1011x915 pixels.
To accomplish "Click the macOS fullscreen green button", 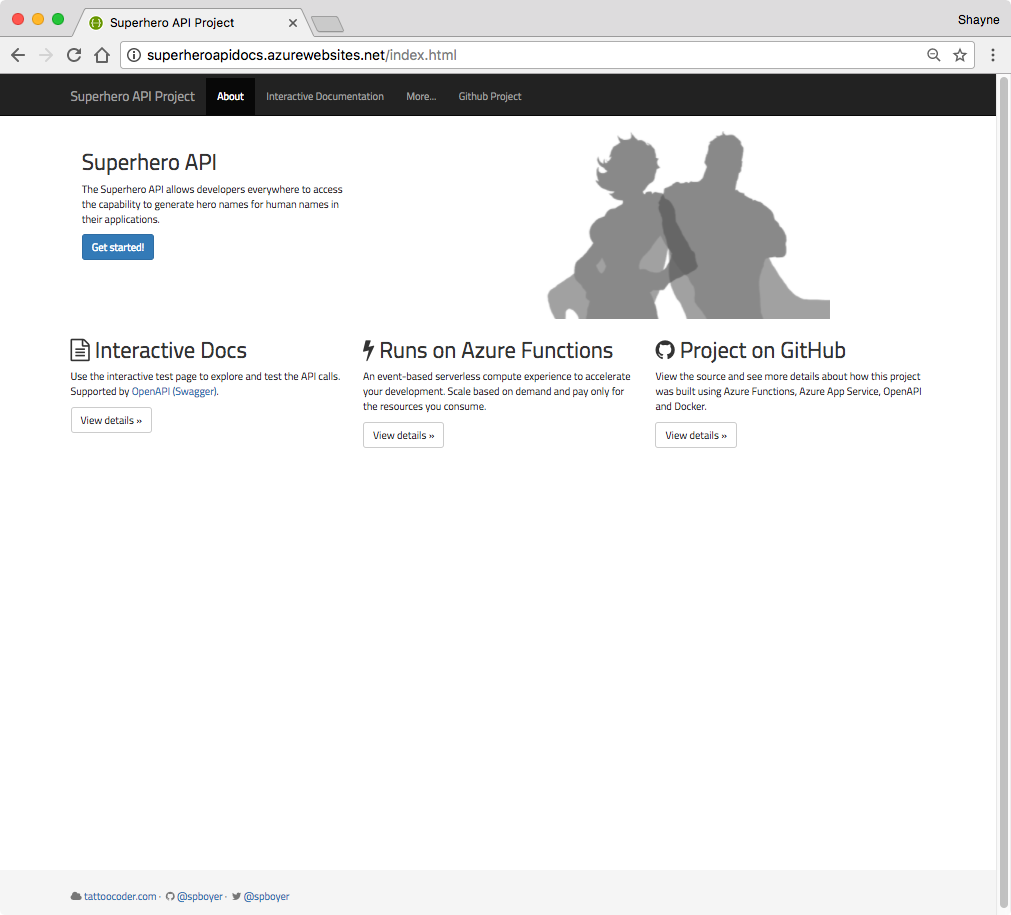I will tap(58, 19).
